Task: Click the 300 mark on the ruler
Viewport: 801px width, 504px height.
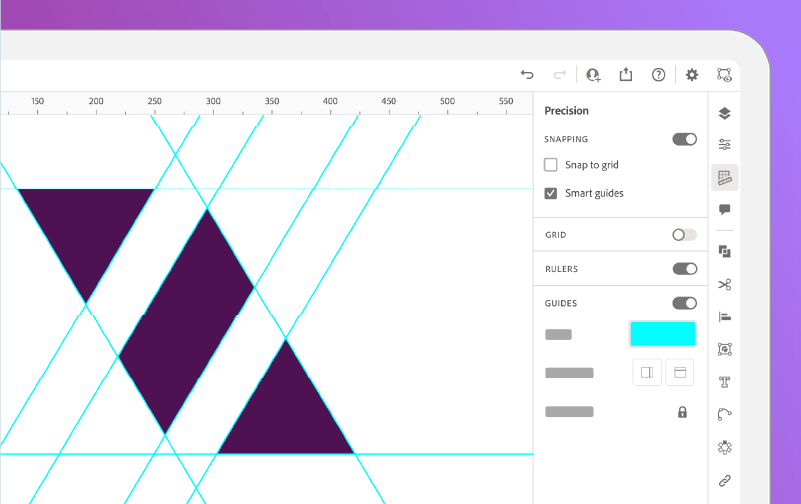Action: tap(213, 102)
